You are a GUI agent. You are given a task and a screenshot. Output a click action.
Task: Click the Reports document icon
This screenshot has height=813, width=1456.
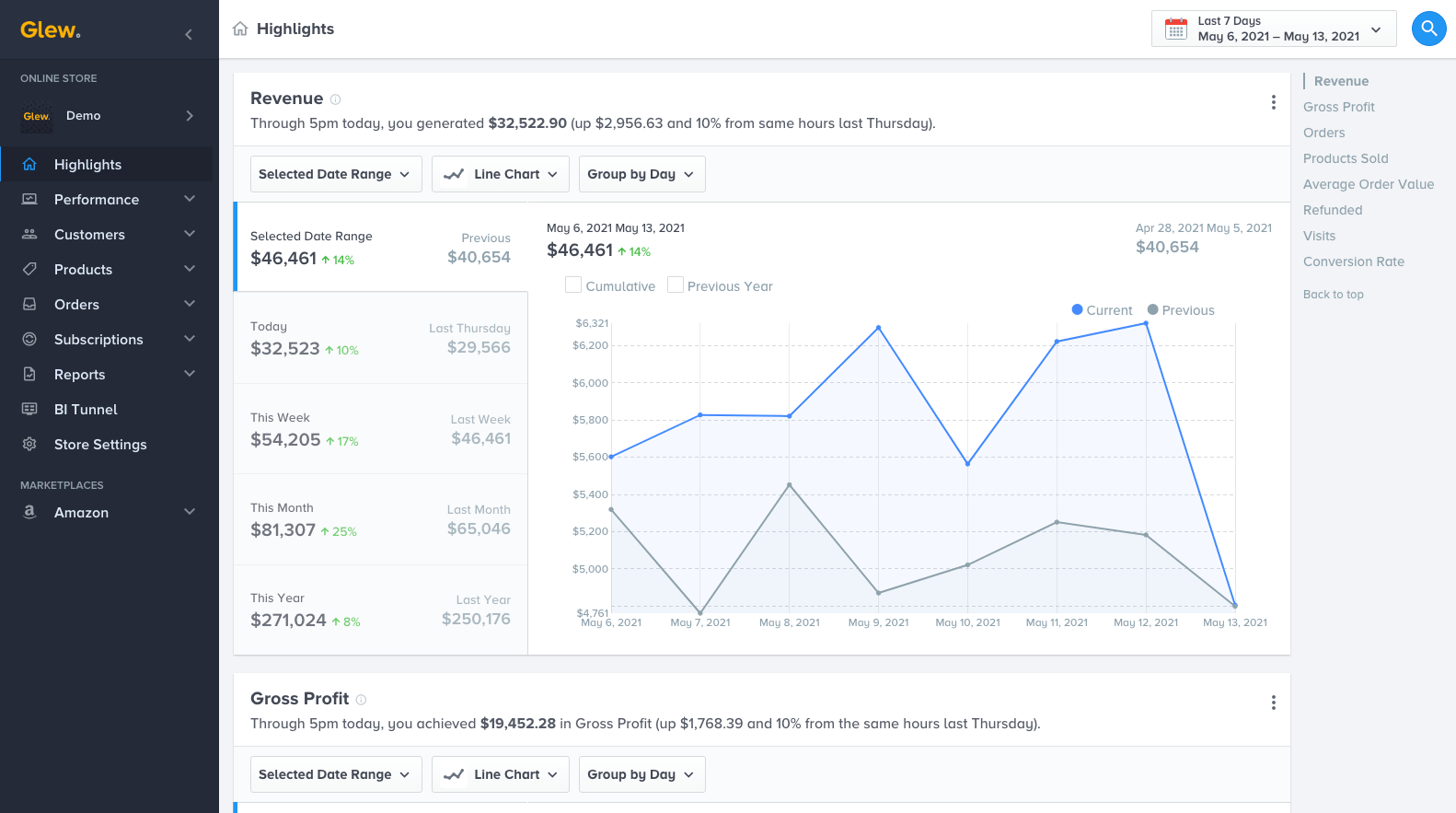pyautogui.click(x=29, y=374)
